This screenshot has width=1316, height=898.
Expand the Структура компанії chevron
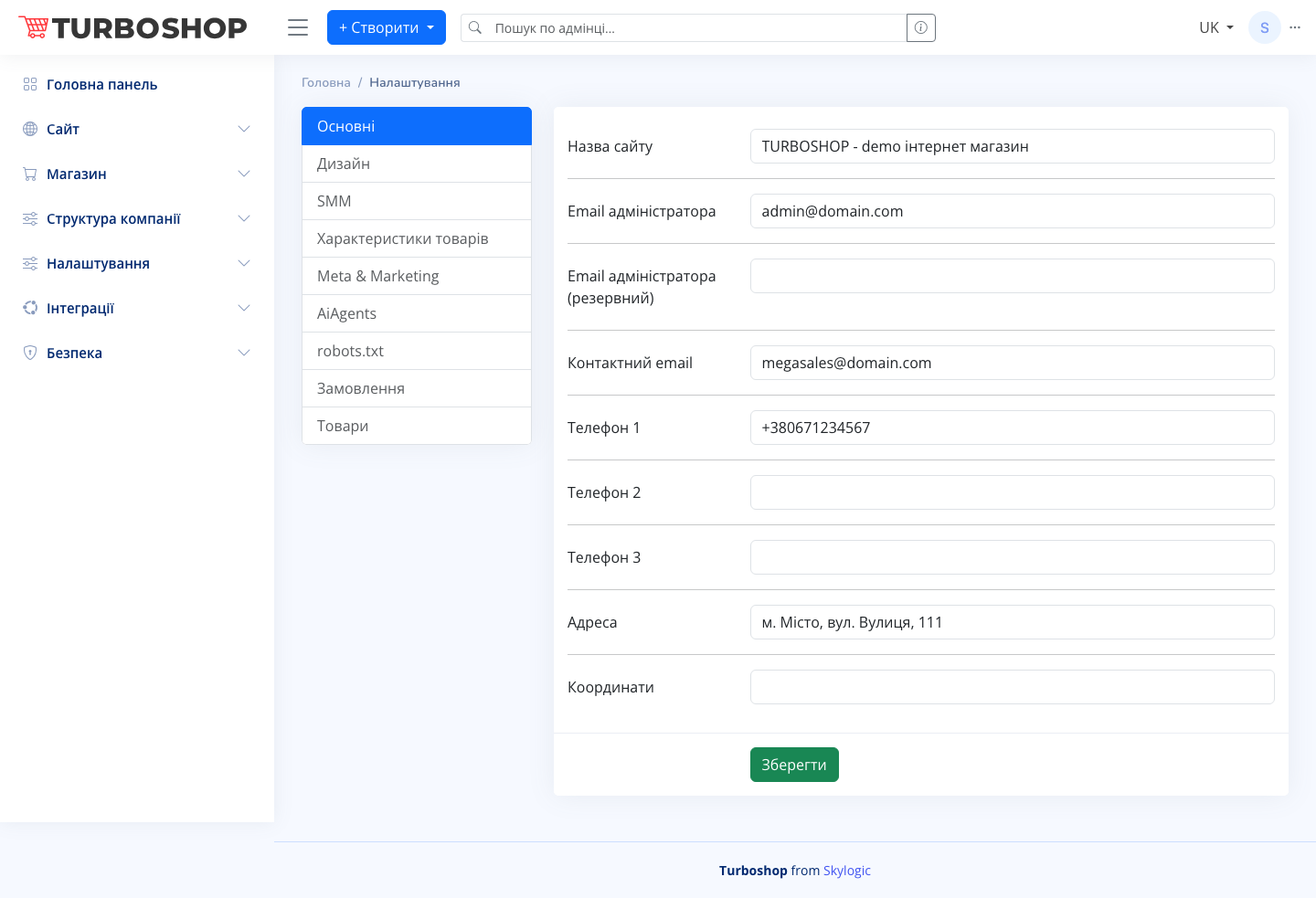pyautogui.click(x=244, y=218)
